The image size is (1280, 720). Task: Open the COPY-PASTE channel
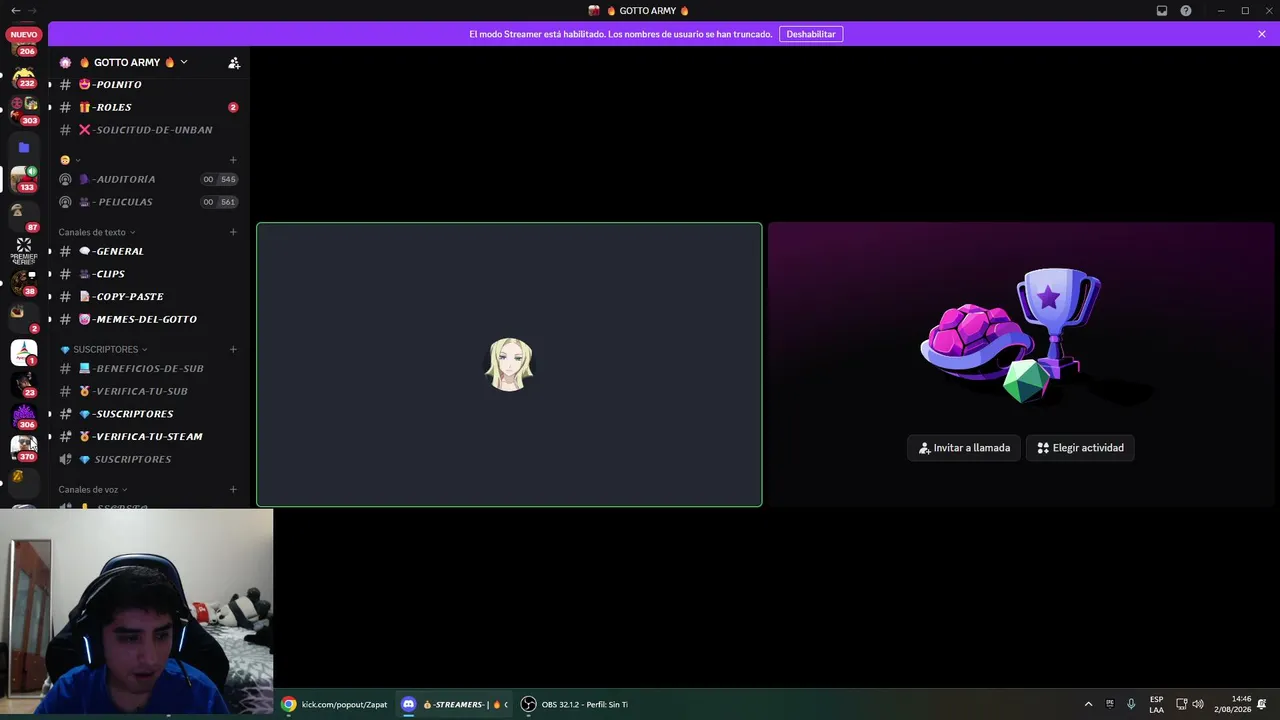tap(146, 297)
